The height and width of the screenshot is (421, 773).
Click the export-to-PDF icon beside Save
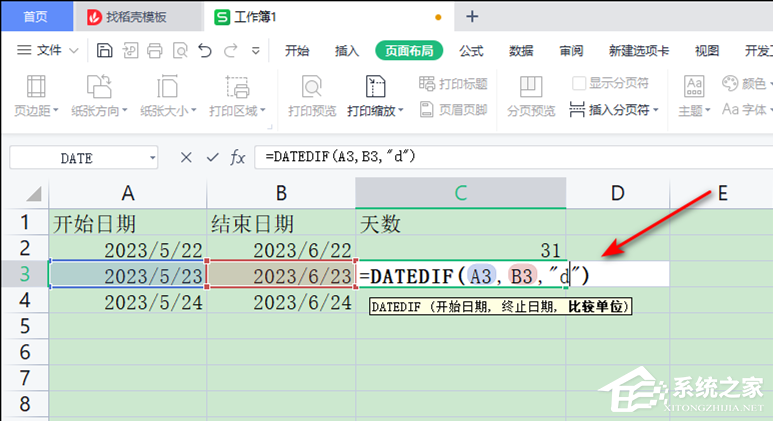(x=130, y=50)
